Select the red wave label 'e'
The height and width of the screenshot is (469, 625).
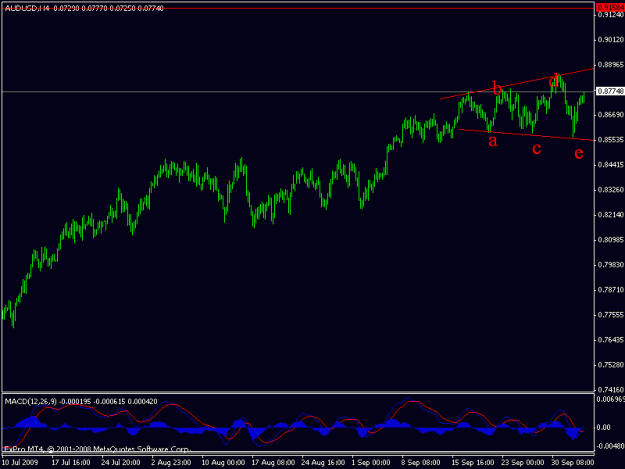click(x=579, y=153)
